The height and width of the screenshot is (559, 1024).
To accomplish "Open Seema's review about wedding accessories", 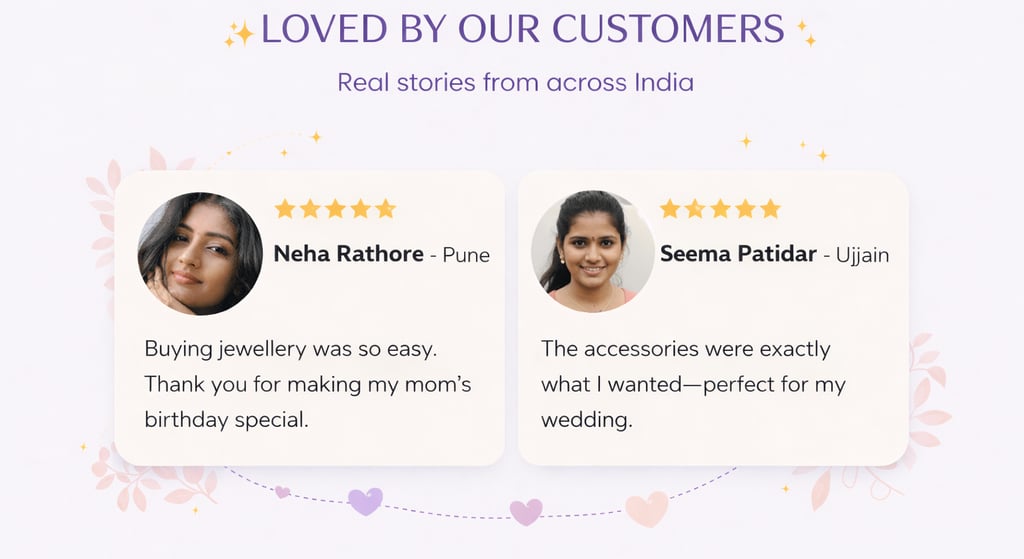I will pos(693,384).
